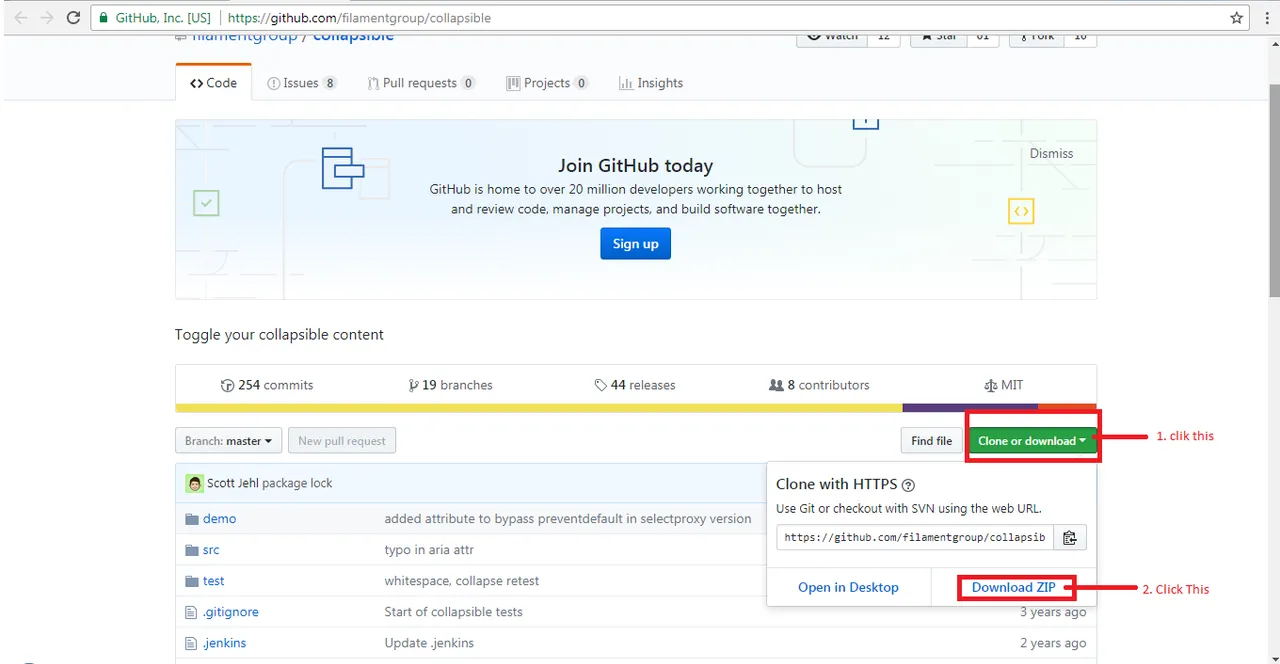This screenshot has height=664, width=1280.
Task: Click the test folder icon
Action: (192, 581)
